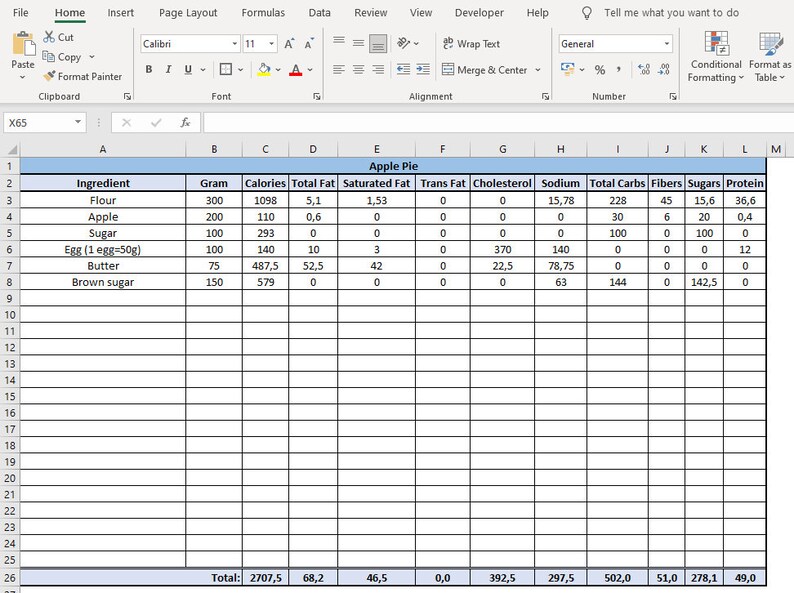
Task: Open the Calibri font name dropdown
Action: pos(234,44)
